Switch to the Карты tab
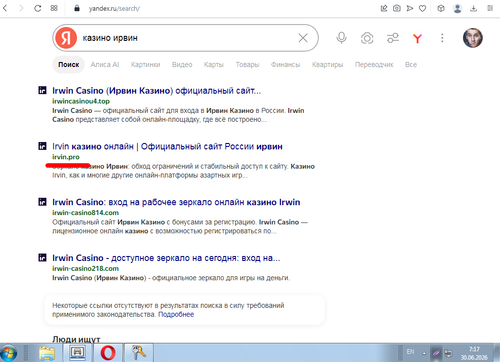 click(214, 65)
